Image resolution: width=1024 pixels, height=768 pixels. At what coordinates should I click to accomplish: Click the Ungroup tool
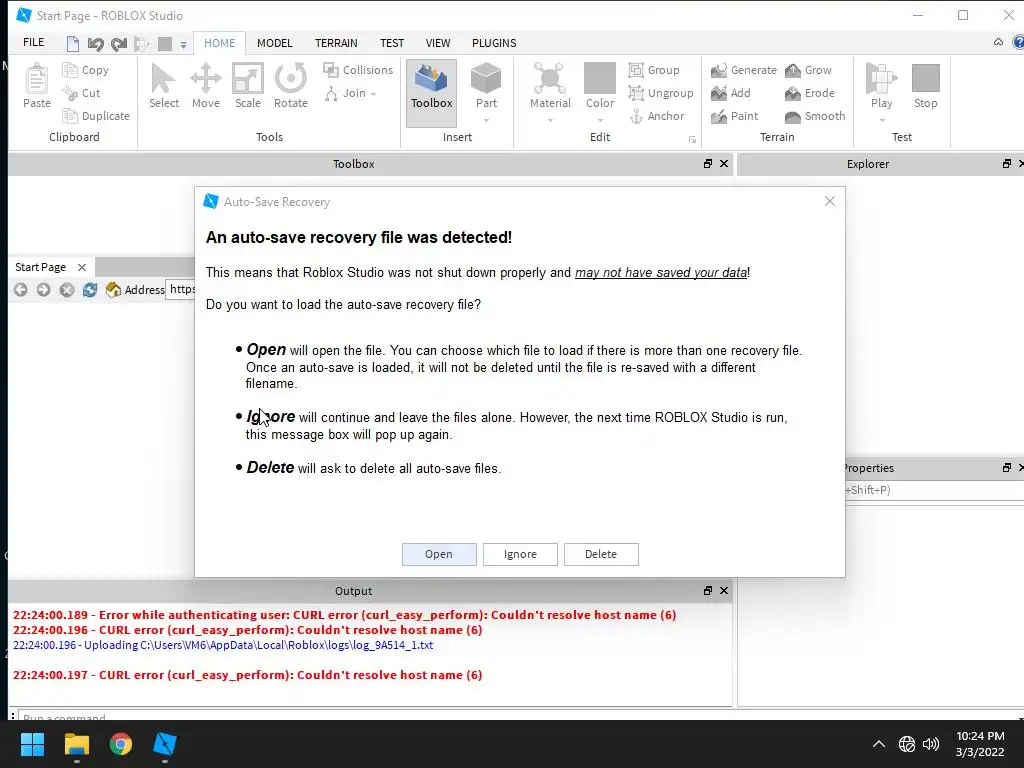tap(661, 93)
